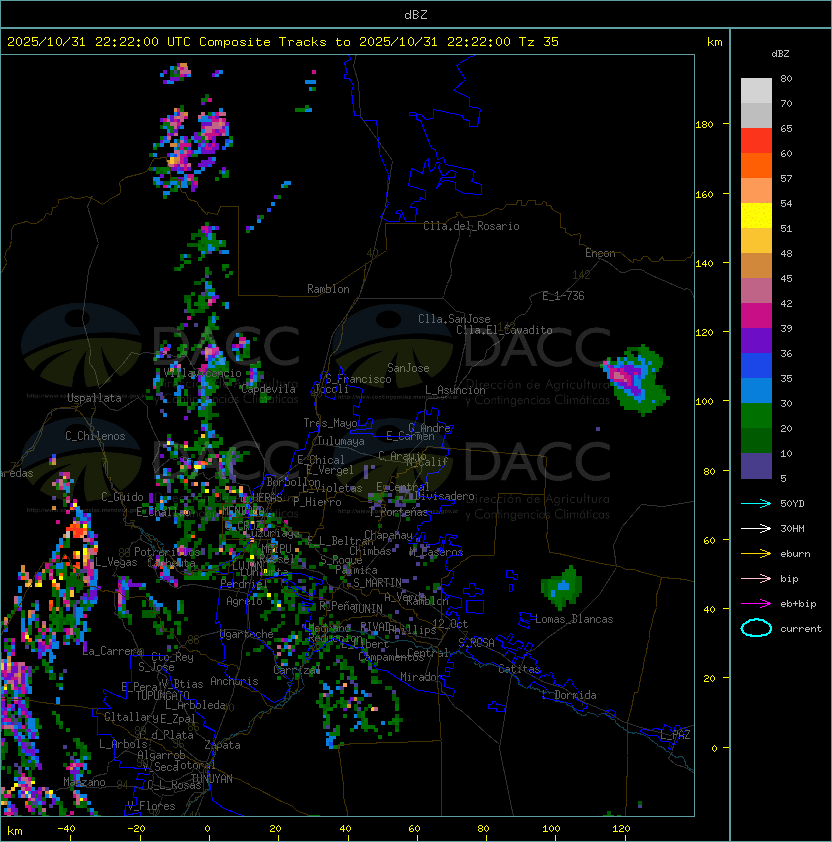
Task: Click the cyan current ellipse icon
Action: pos(756,628)
